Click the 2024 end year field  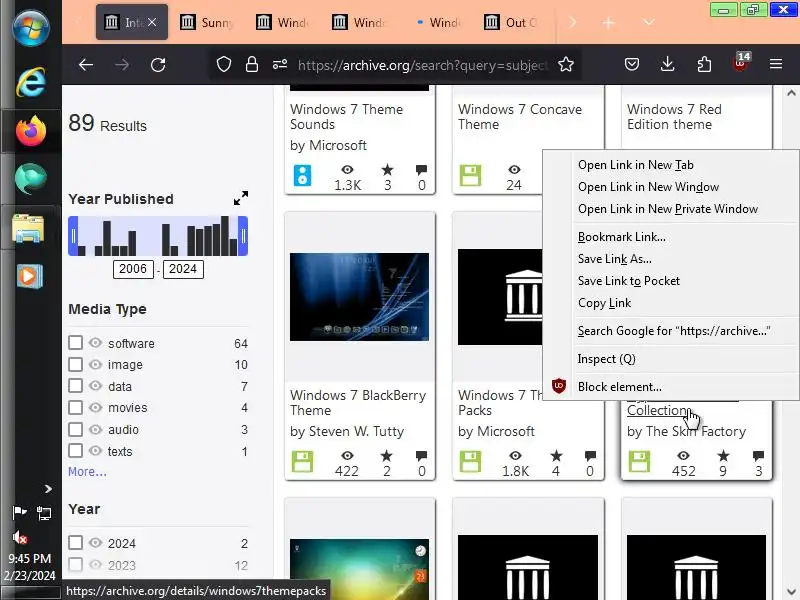183,269
